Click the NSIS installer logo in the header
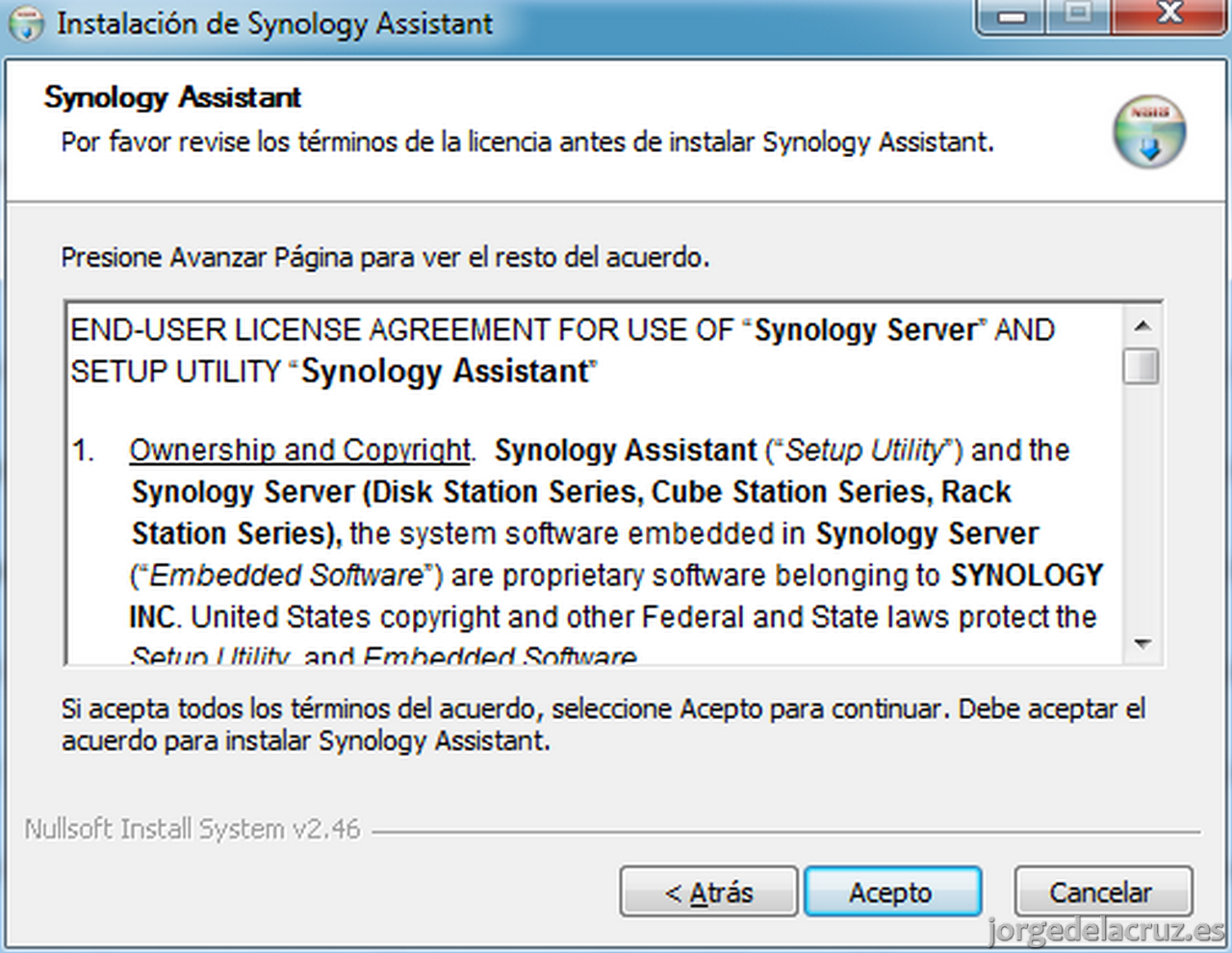The width and height of the screenshot is (1232, 953). click(1149, 132)
